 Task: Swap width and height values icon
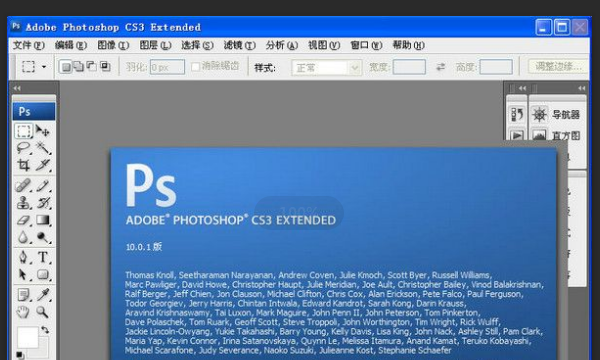click(x=441, y=67)
